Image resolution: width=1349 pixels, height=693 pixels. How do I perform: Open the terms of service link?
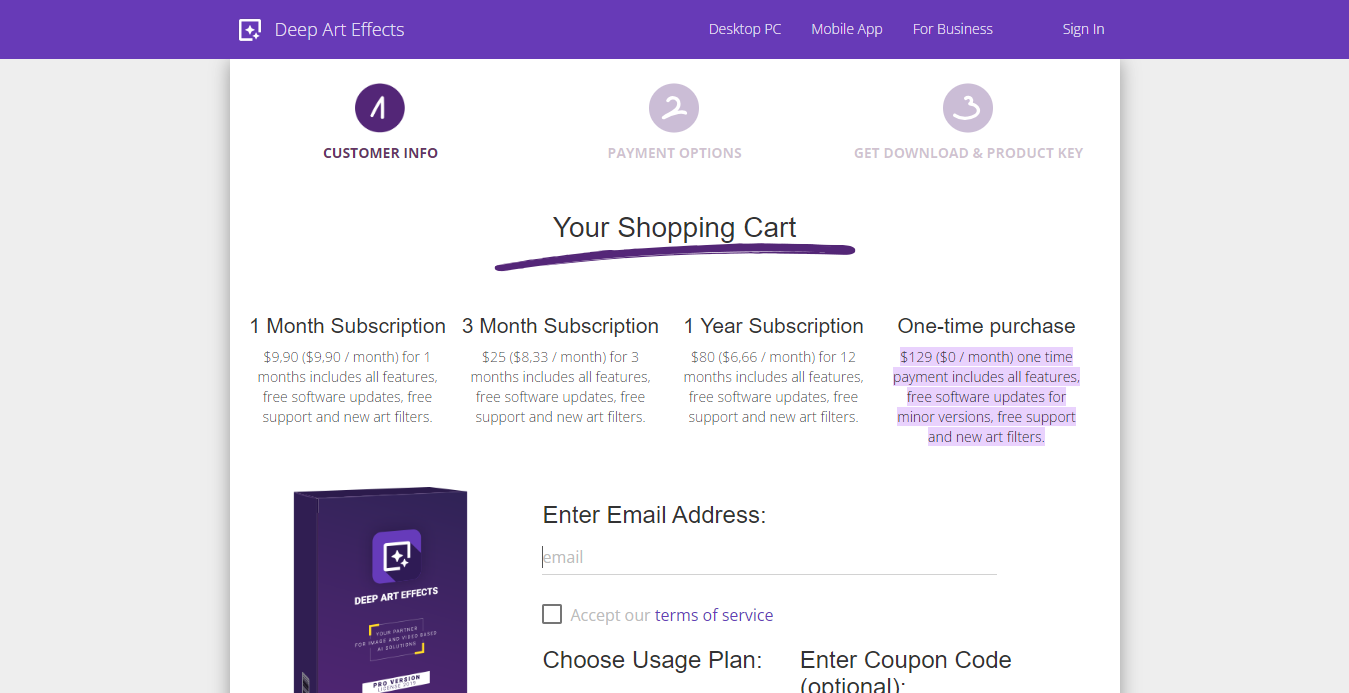[x=714, y=615]
